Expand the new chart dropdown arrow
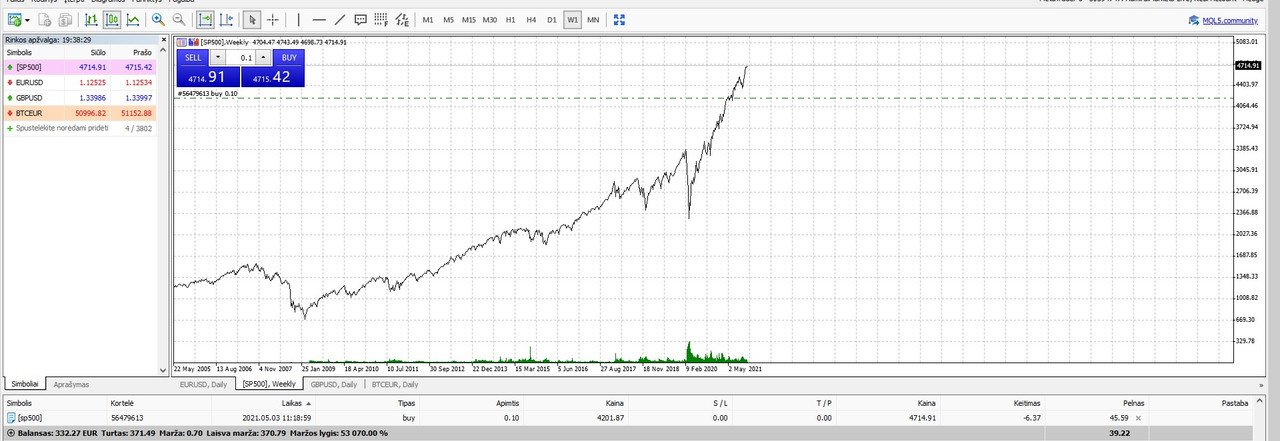The image size is (1280, 441). [x=27, y=20]
